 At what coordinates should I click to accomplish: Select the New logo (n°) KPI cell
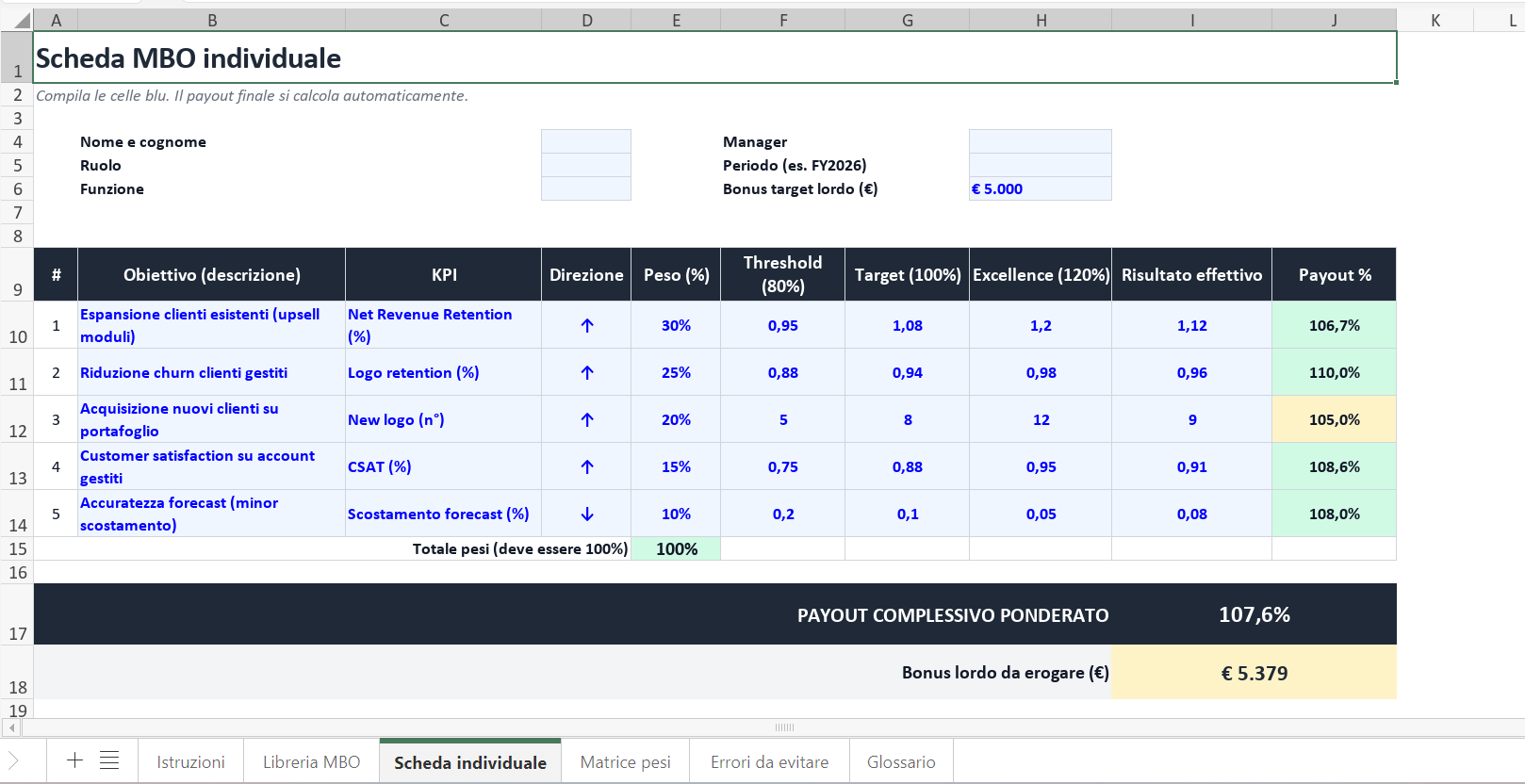point(443,419)
